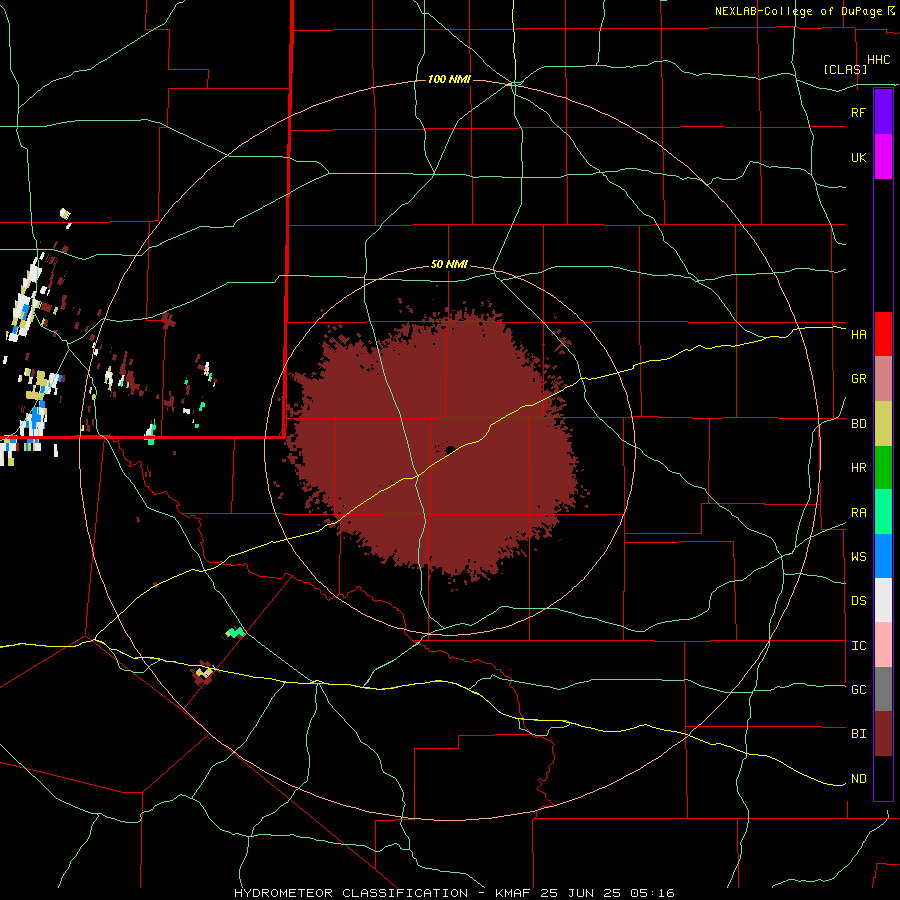This screenshot has height=900, width=900.
Task: Click the BD yellow legend swatch
Action: 883,424
